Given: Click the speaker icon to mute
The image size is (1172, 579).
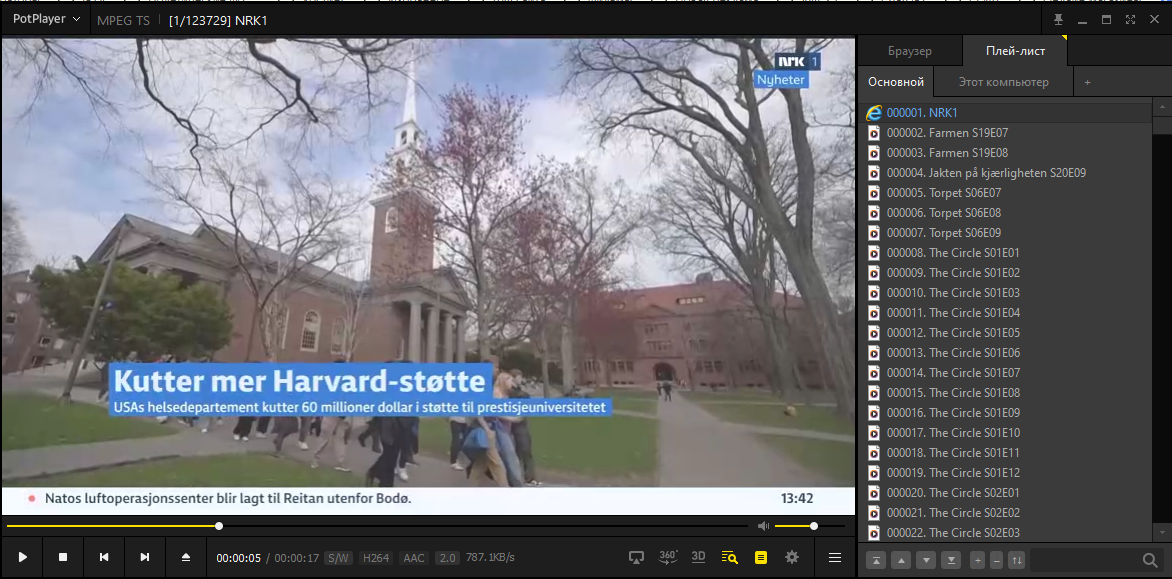Looking at the screenshot, I should click(763, 526).
